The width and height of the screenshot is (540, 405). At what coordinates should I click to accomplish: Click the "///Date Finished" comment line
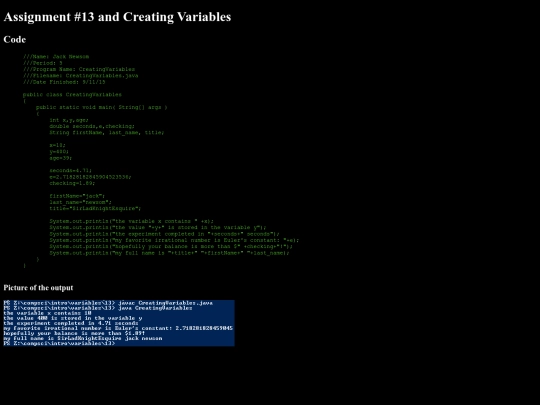64,82
